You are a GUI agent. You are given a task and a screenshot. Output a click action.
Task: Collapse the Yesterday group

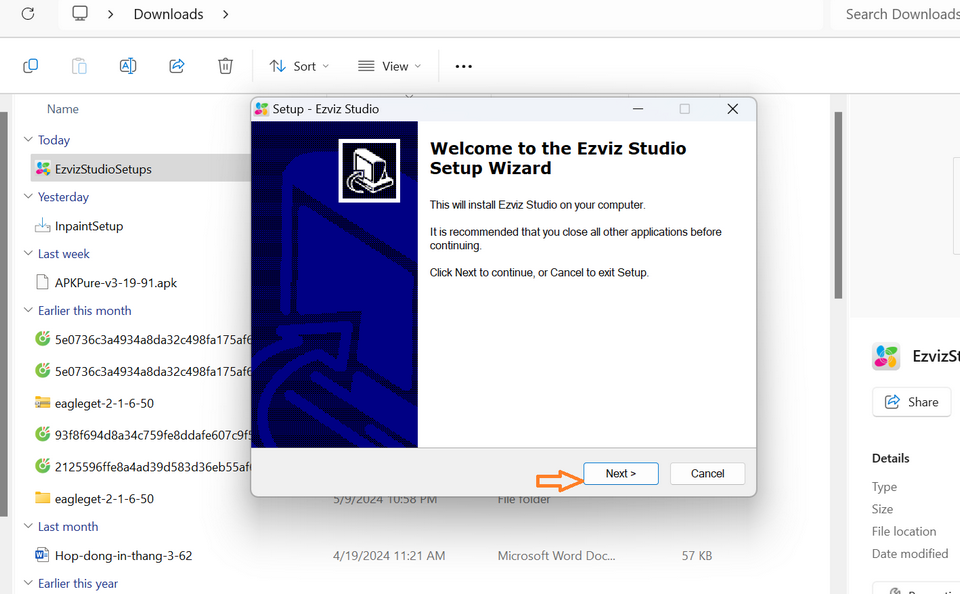click(x=28, y=197)
